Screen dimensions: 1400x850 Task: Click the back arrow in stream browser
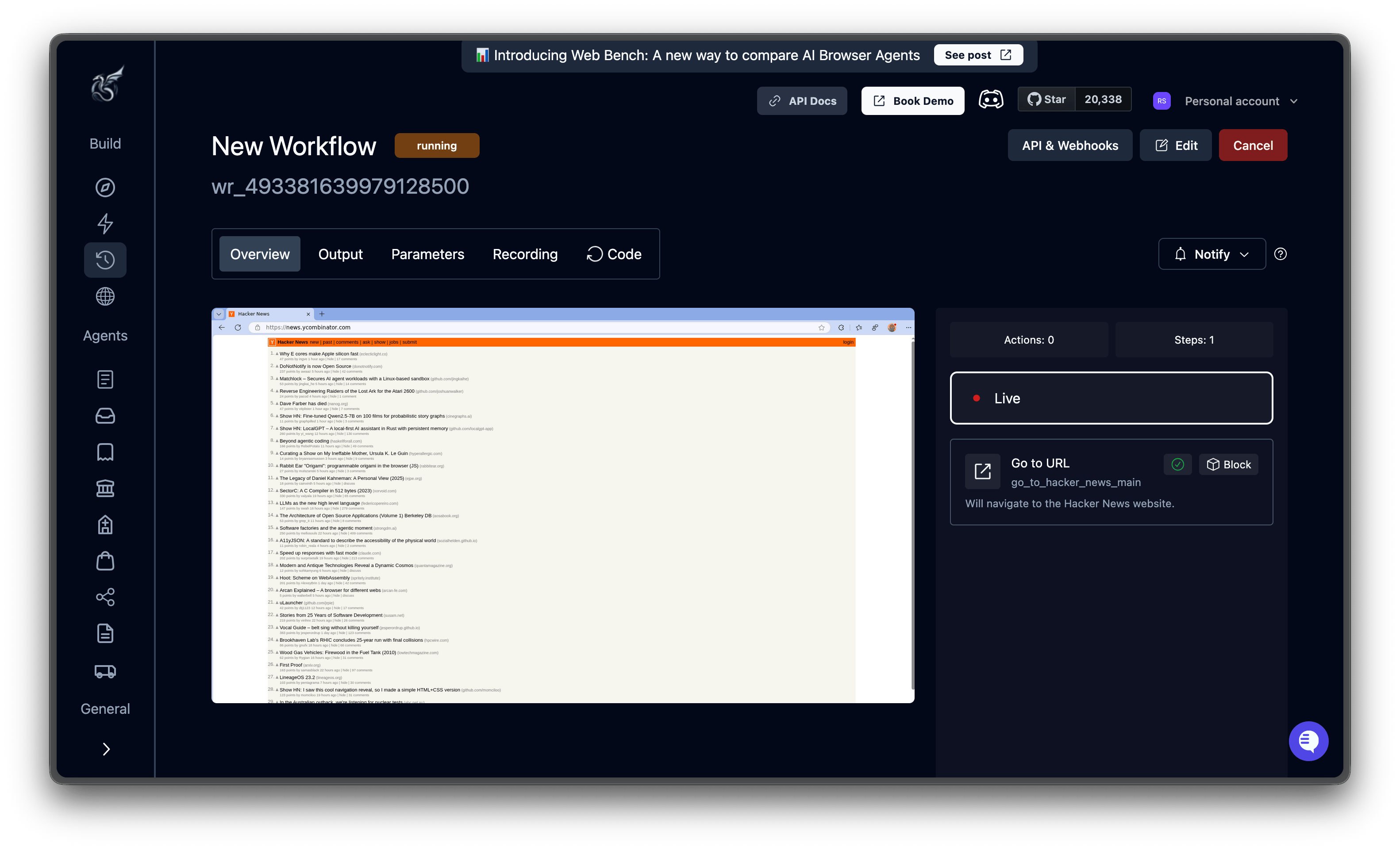[222, 328]
